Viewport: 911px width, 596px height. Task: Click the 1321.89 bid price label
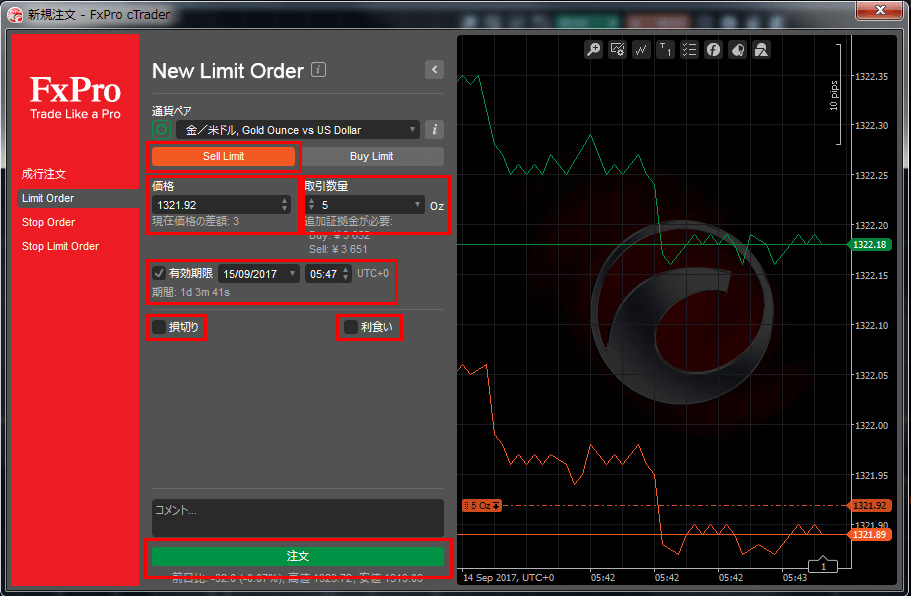[870, 534]
